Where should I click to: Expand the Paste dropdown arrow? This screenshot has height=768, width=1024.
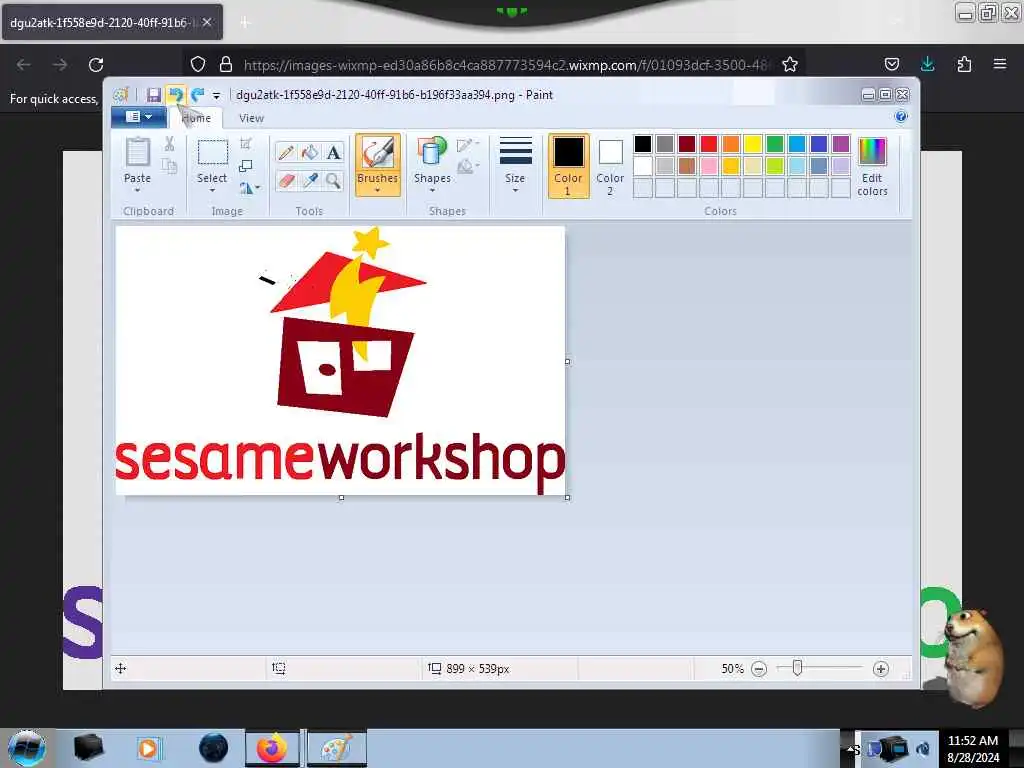point(137,190)
